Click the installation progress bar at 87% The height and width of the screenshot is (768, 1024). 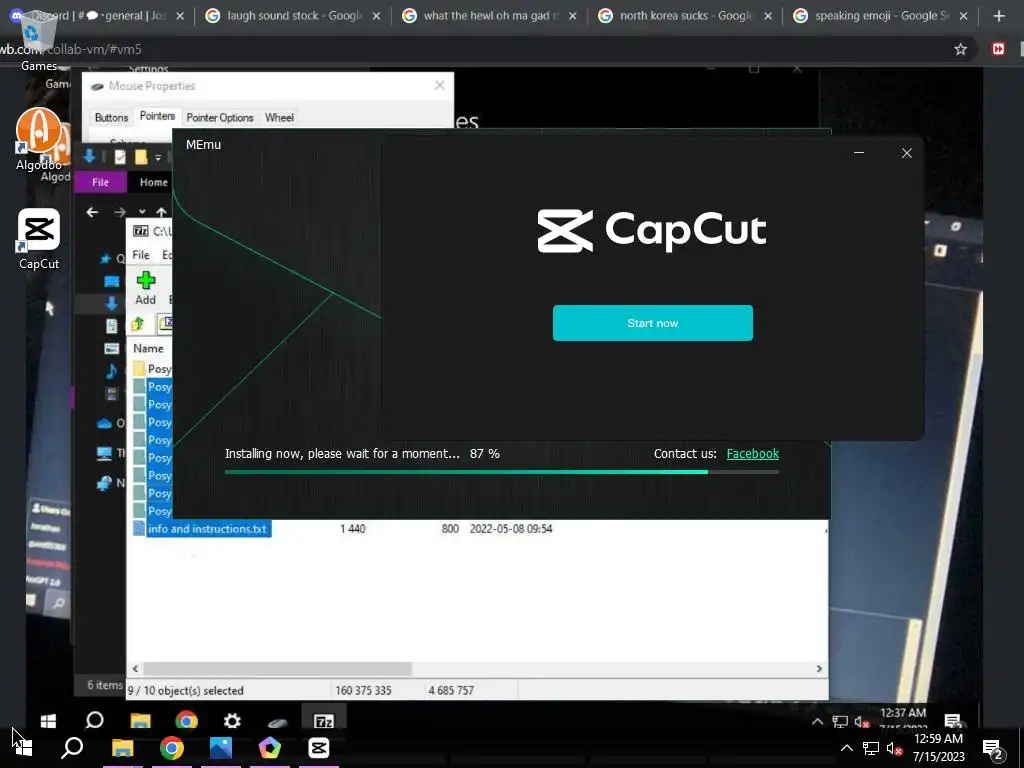point(502,472)
